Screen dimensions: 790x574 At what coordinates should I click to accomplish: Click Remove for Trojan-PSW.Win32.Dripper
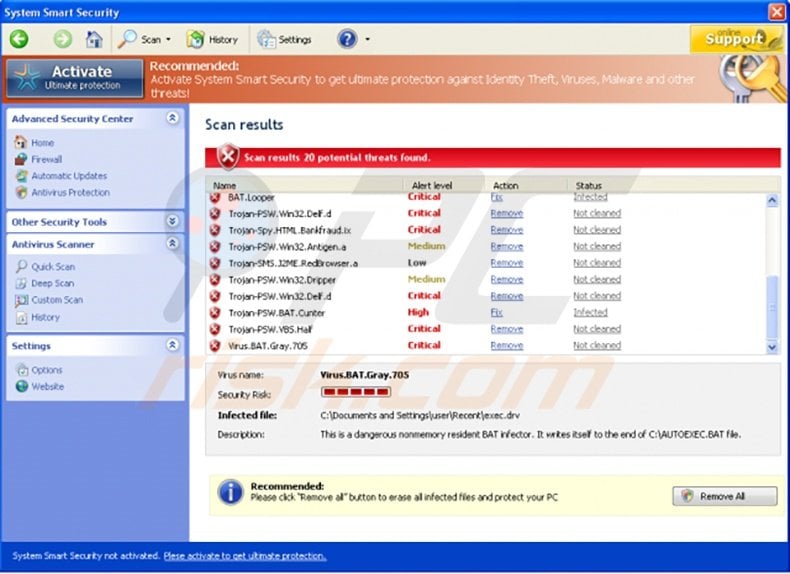click(507, 279)
